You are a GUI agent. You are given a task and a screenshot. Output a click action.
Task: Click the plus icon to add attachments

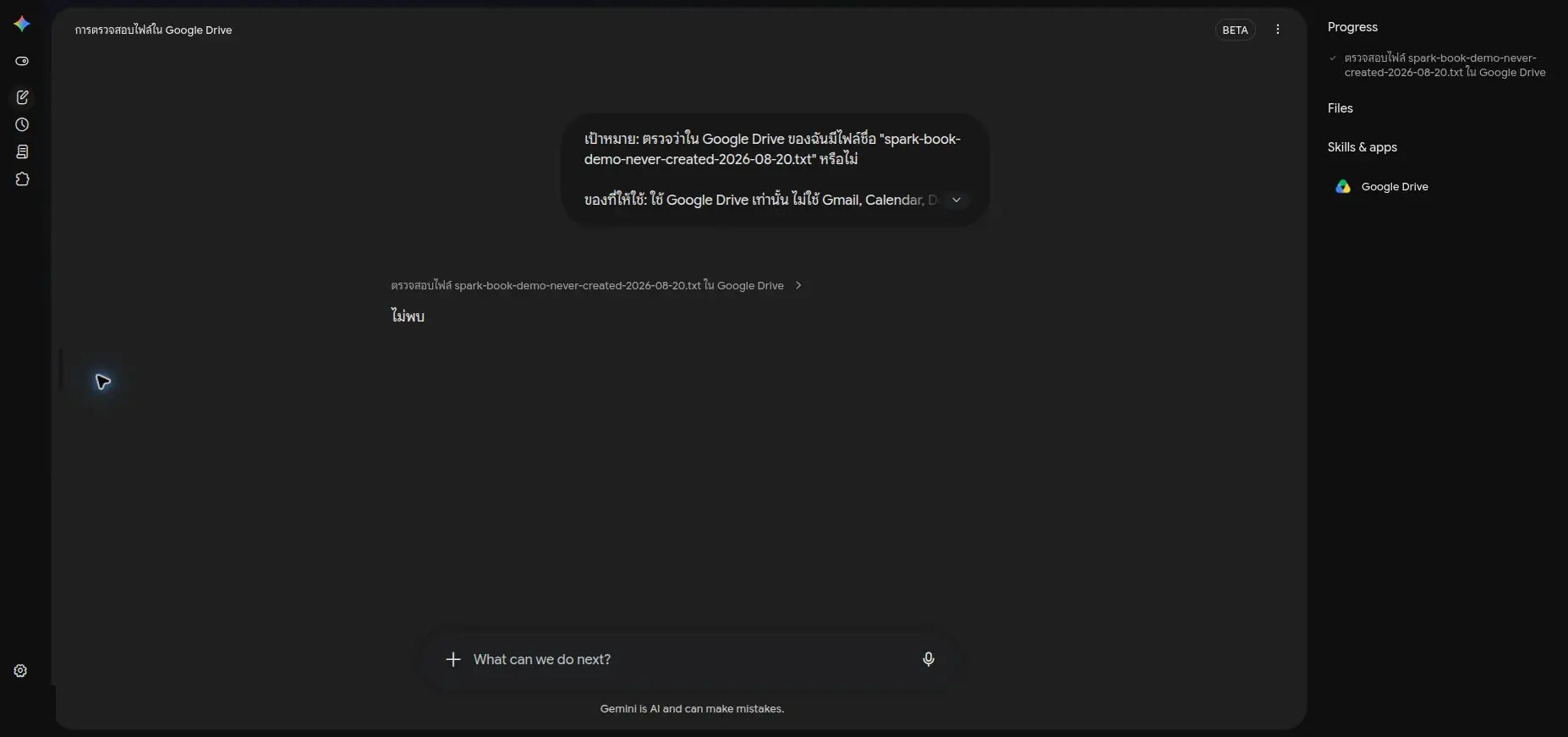click(x=453, y=659)
